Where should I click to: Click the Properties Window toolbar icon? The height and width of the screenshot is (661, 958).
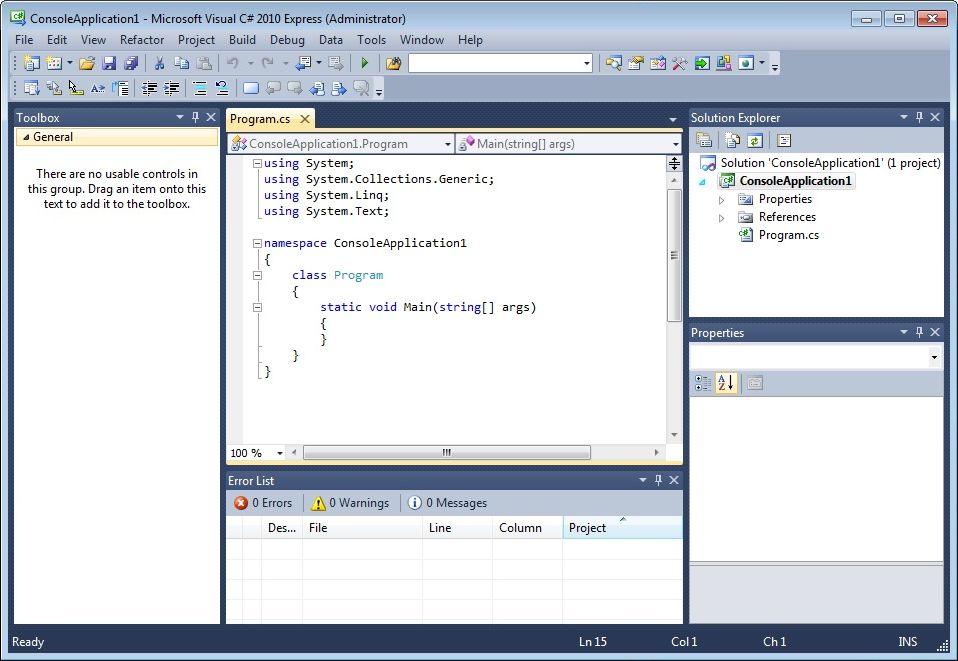pyautogui.click(x=635, y=63)
